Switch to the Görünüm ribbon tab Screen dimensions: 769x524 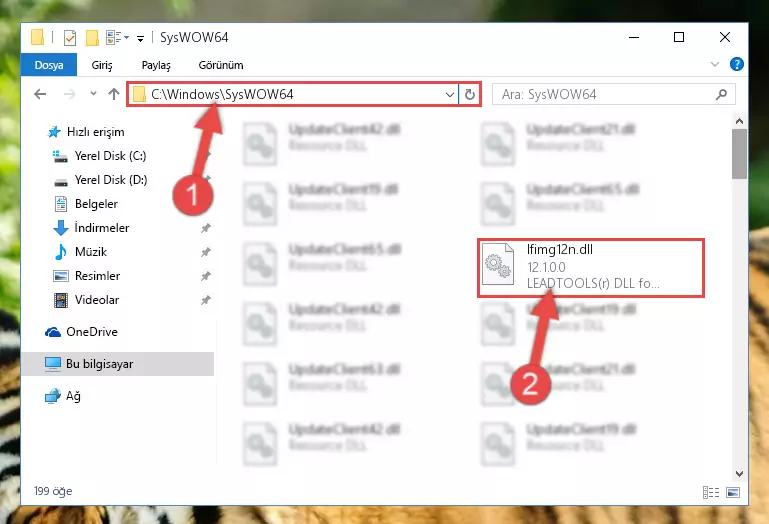tap(221, 65)
